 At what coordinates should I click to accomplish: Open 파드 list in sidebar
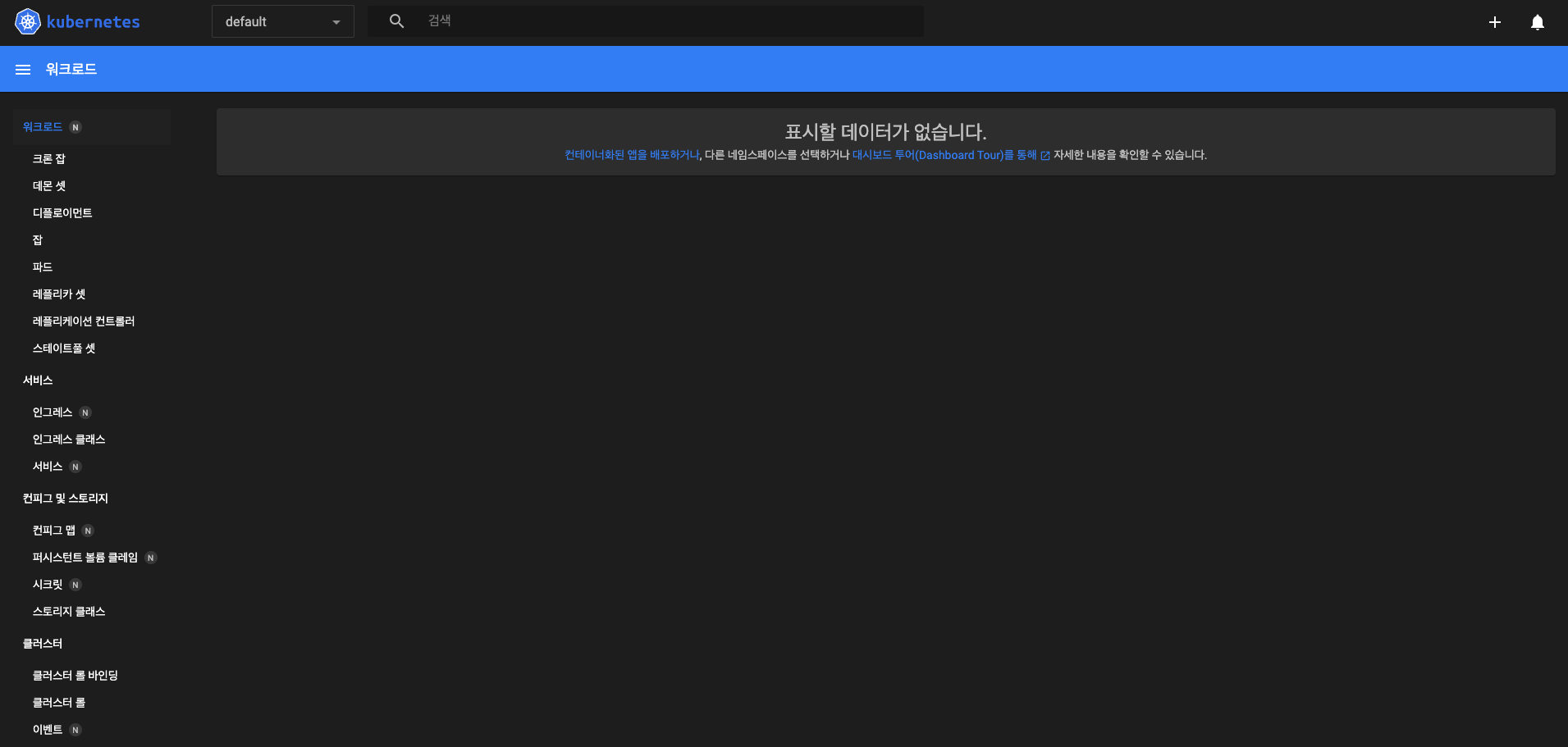(43, 267)
